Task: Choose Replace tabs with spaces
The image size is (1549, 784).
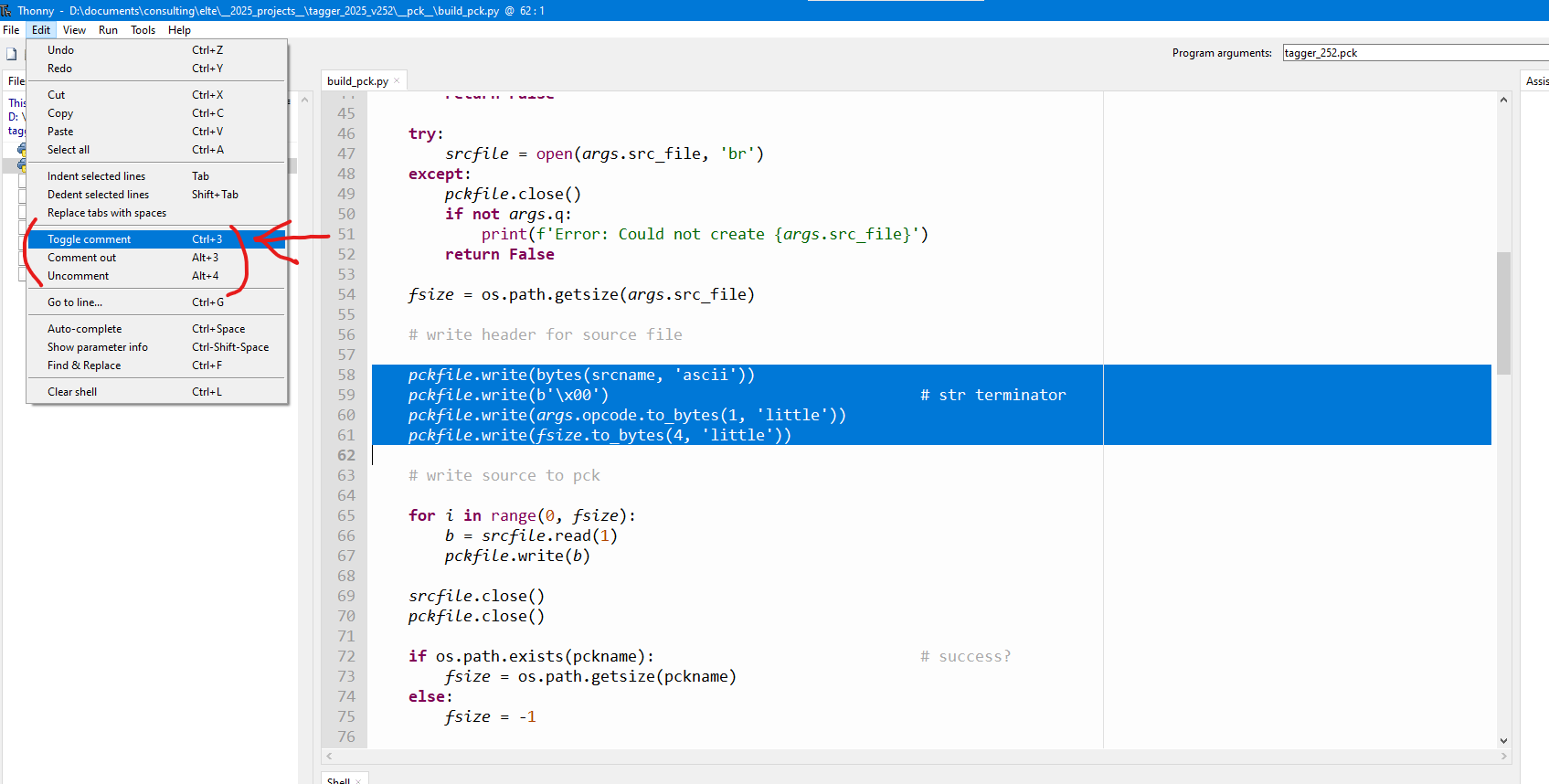Action: click(107, 213)
